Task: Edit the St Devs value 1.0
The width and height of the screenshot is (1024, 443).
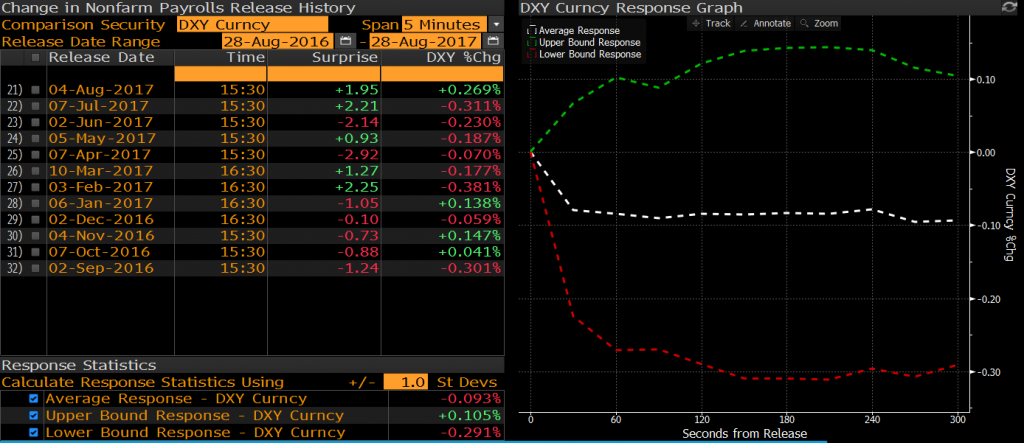Action: (x=406, y=382)
